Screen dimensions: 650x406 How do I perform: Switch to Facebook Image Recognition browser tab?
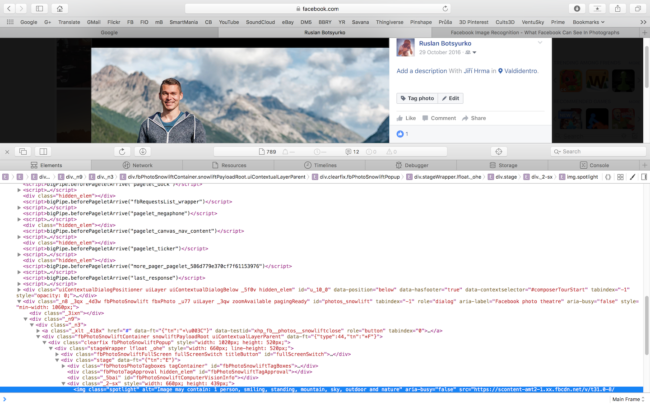coord(535,32)
